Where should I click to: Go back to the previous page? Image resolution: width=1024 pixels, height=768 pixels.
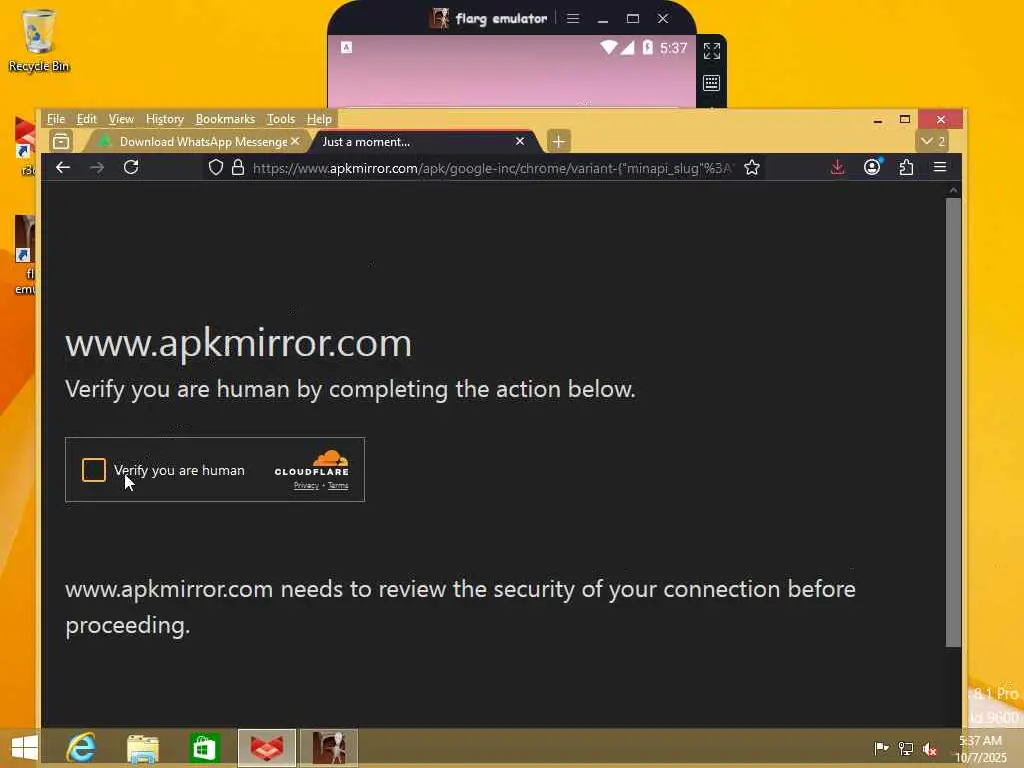[63, 168]
